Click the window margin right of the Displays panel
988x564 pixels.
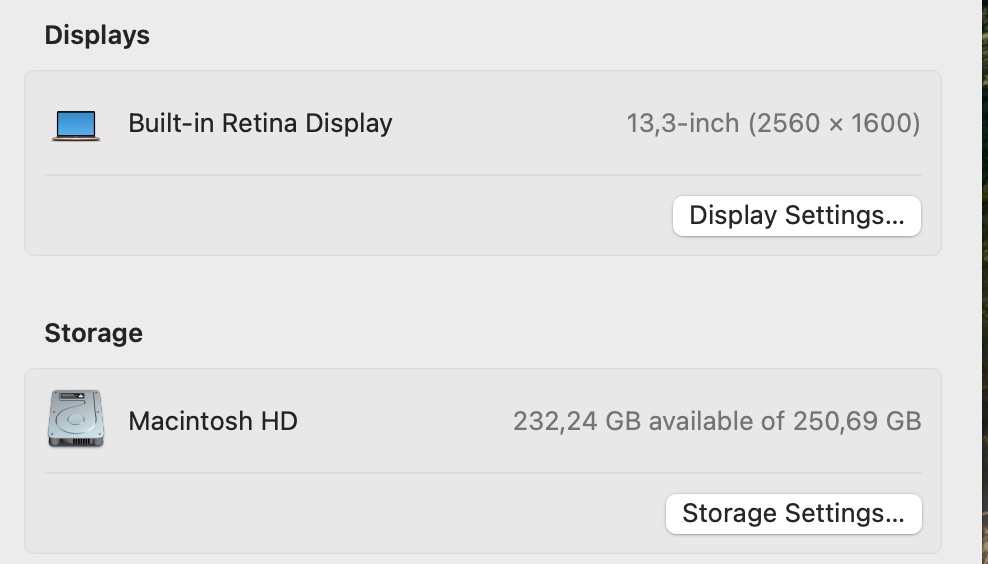pos(960,160)
